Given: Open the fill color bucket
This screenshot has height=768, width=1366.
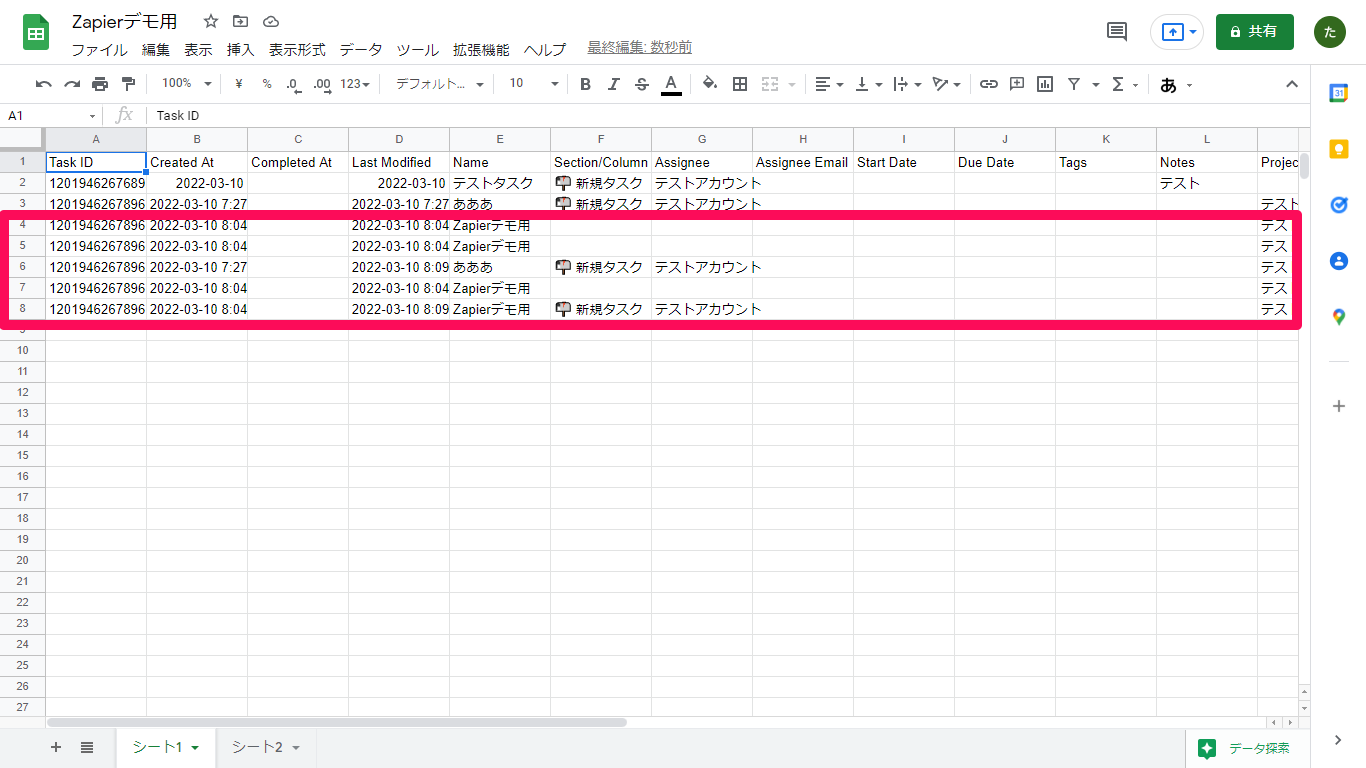Looking at the screenshot, I should [x=710, y=84].
